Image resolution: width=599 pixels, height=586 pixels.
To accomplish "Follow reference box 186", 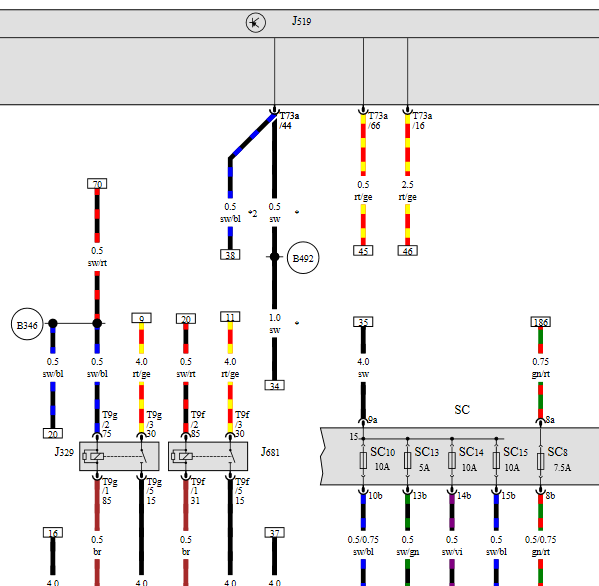I will [541, 322].
